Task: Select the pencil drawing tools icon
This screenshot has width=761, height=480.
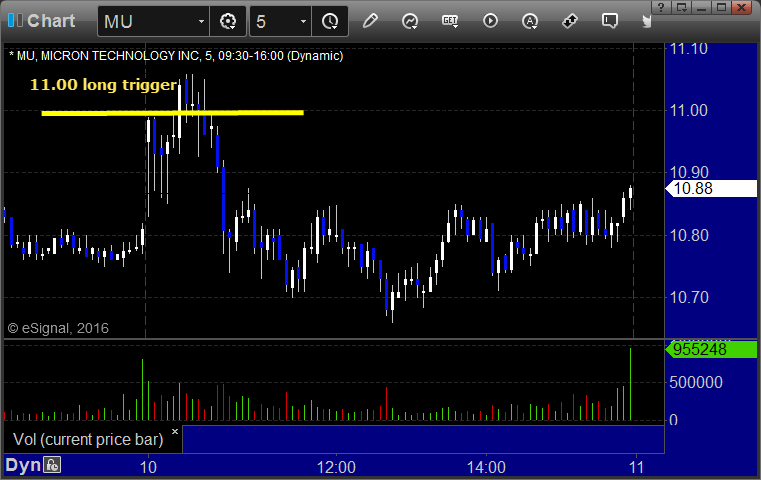Action: (370, 21)
